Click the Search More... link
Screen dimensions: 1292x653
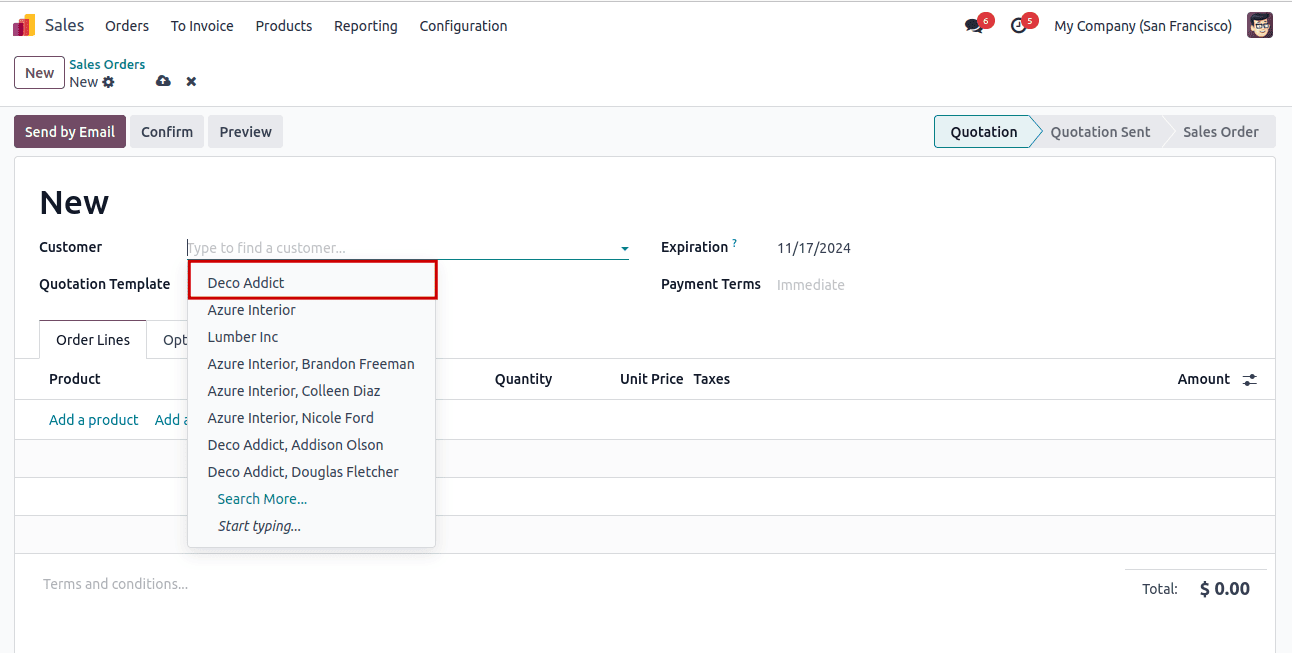coord(262,499)
